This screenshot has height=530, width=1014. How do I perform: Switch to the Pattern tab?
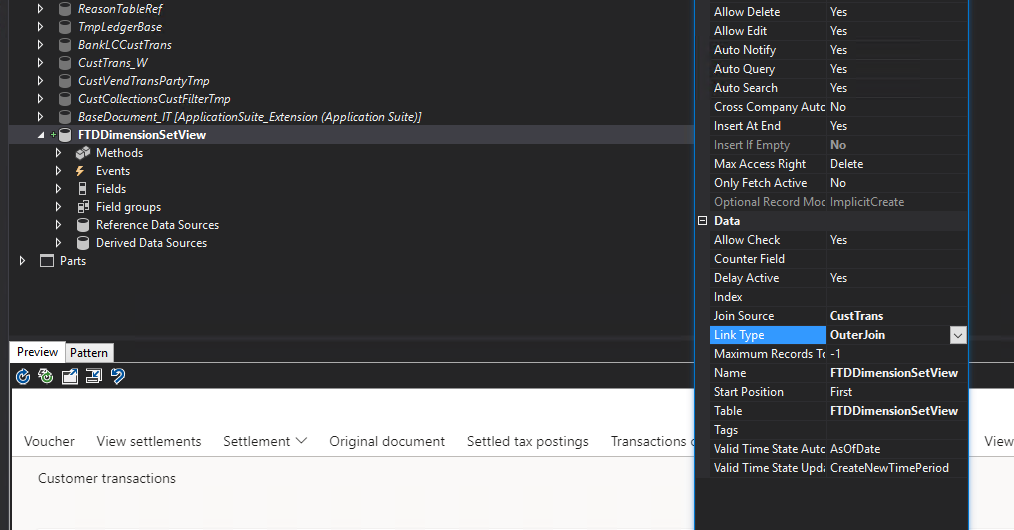click(x=89, y=353)
